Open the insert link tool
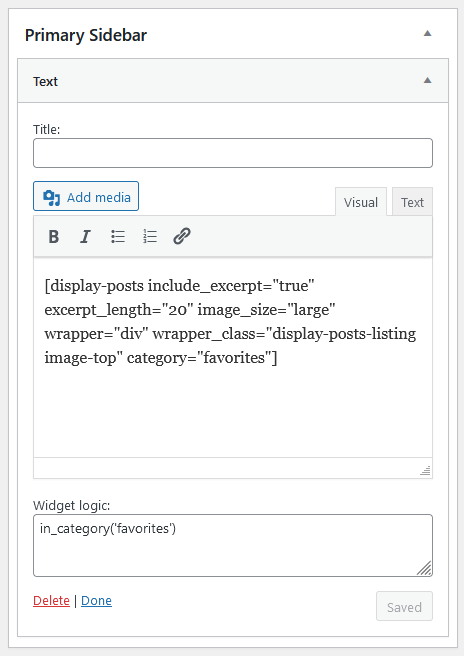 click(x=182, y=236)
